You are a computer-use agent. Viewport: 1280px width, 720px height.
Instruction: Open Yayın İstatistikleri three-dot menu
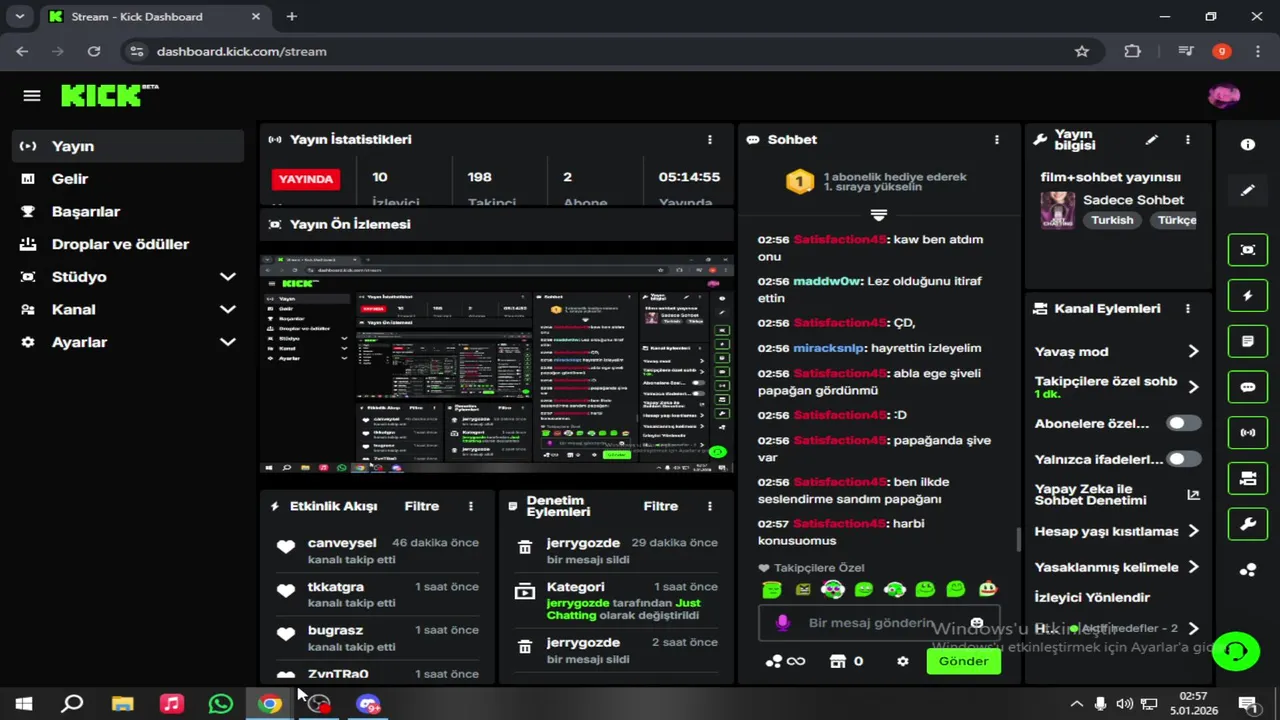[x=710, y=140]
